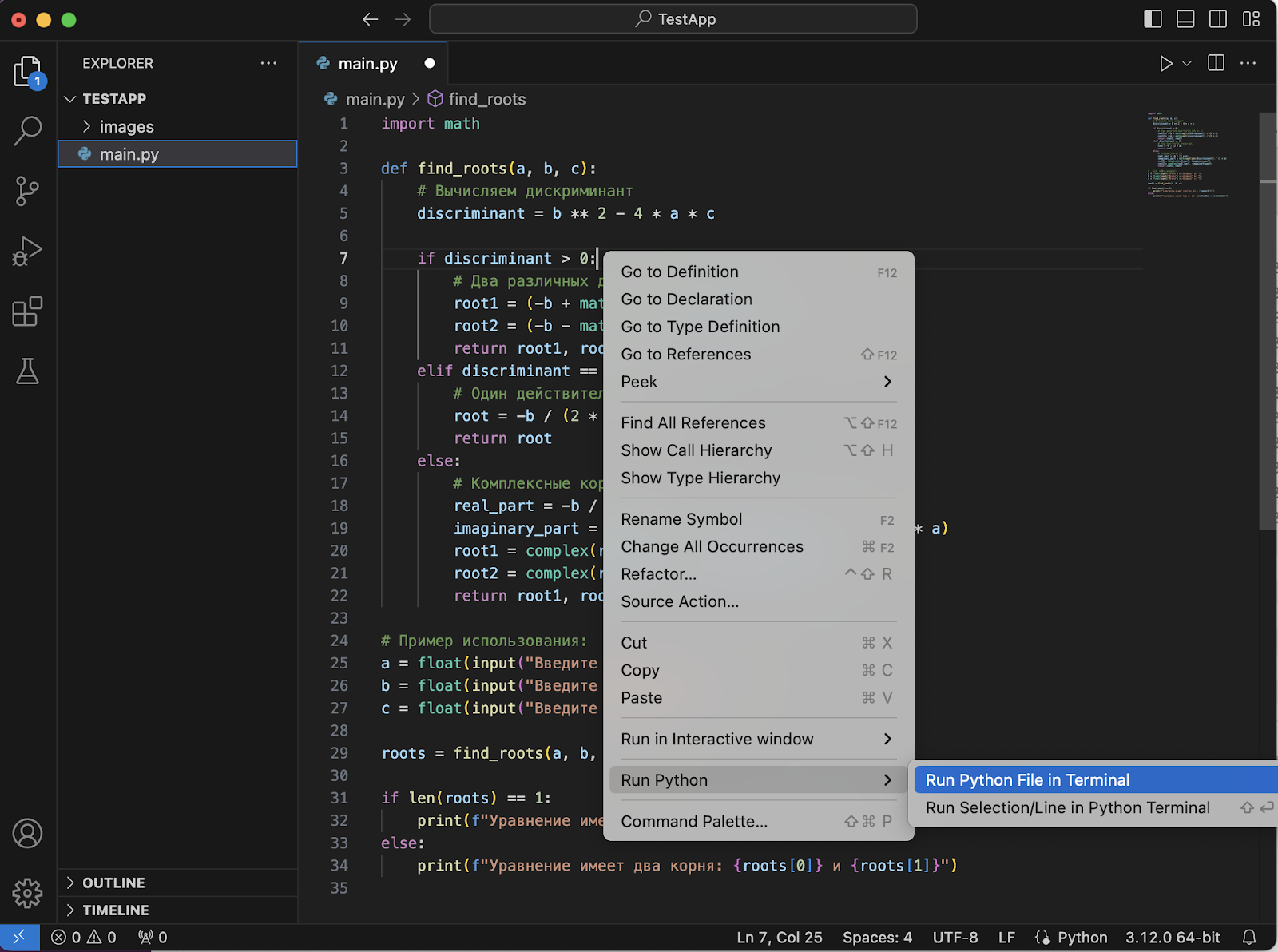Choose Rename Symbol from context menu
1278x952 pixels.
[x=758, y=519]
